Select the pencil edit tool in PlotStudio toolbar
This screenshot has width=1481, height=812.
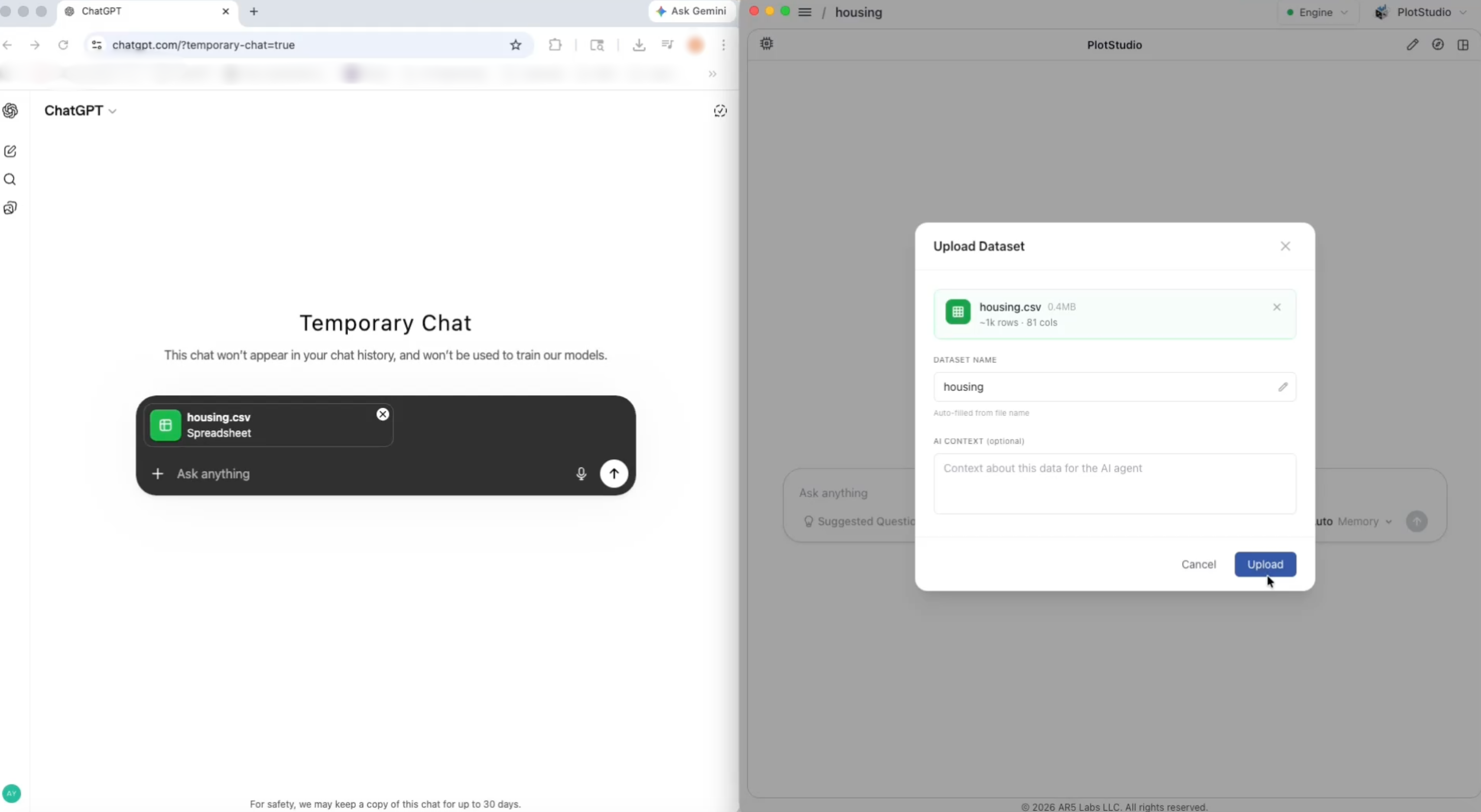pos(1413,44)
